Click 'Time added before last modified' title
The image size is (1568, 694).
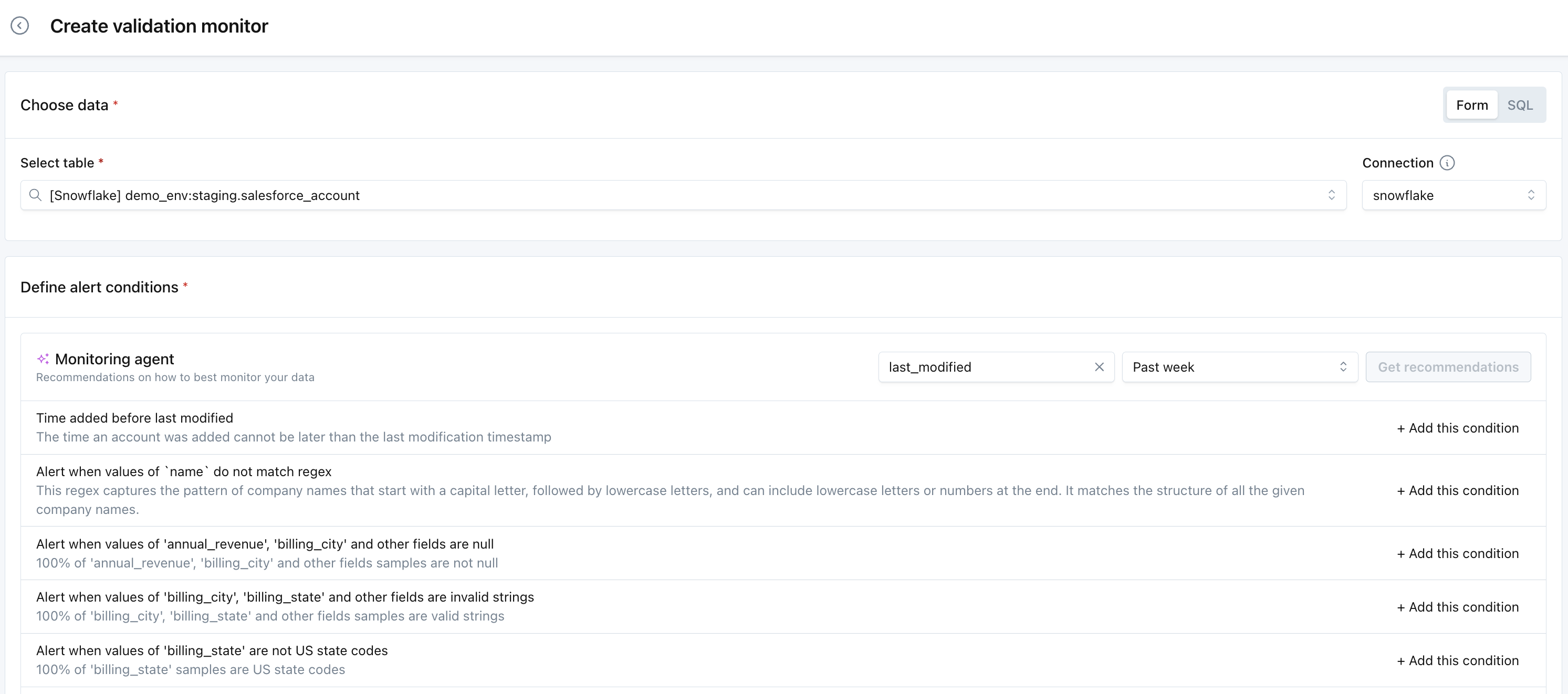click(x=134, y=418)
